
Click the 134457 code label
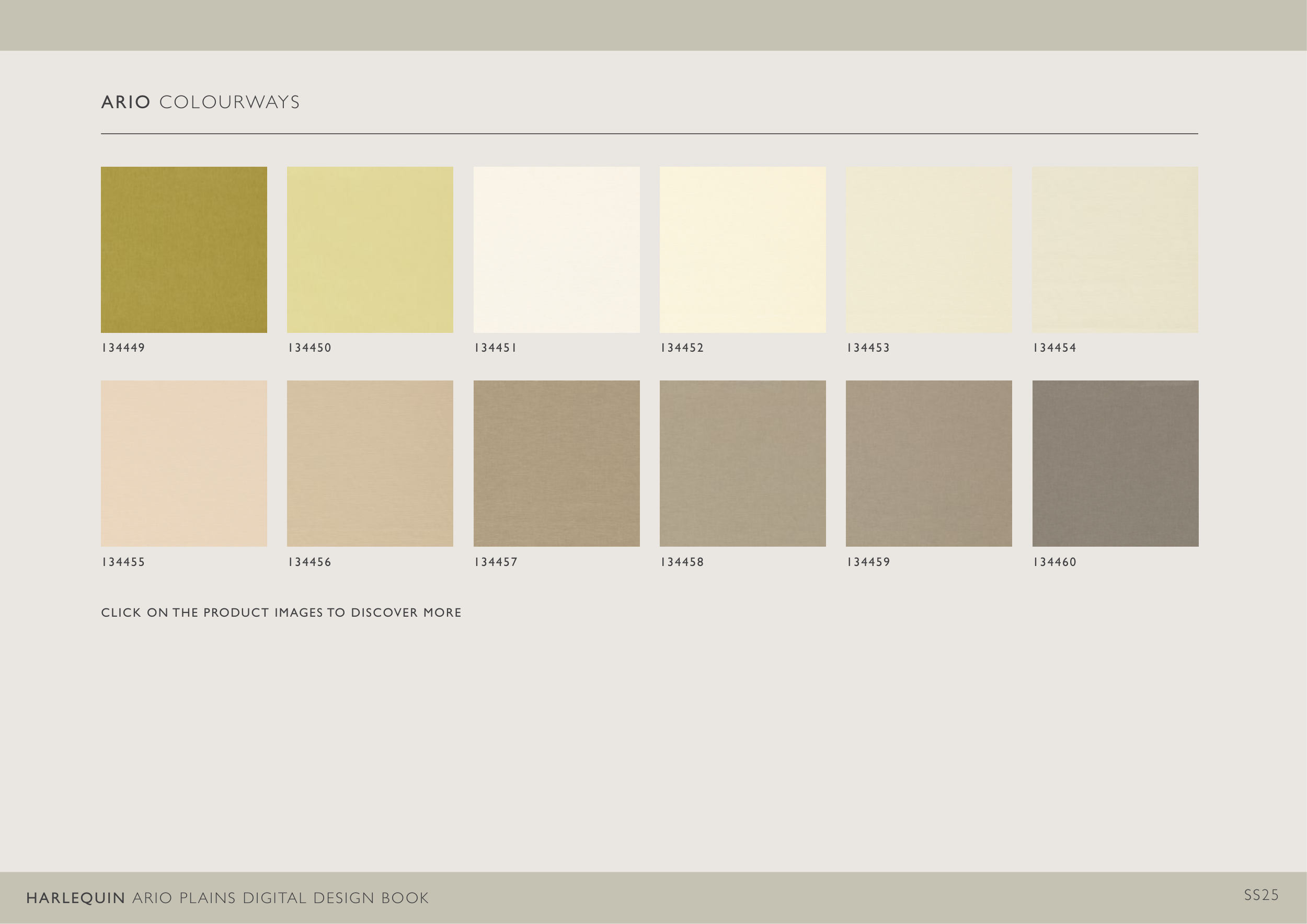(x=496, y=562)
